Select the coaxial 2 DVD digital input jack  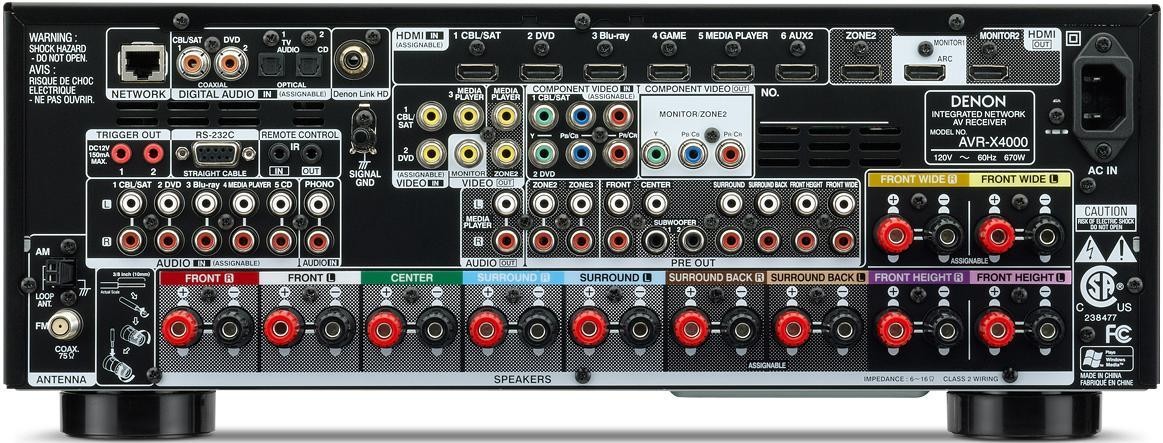tap(231, 63)
